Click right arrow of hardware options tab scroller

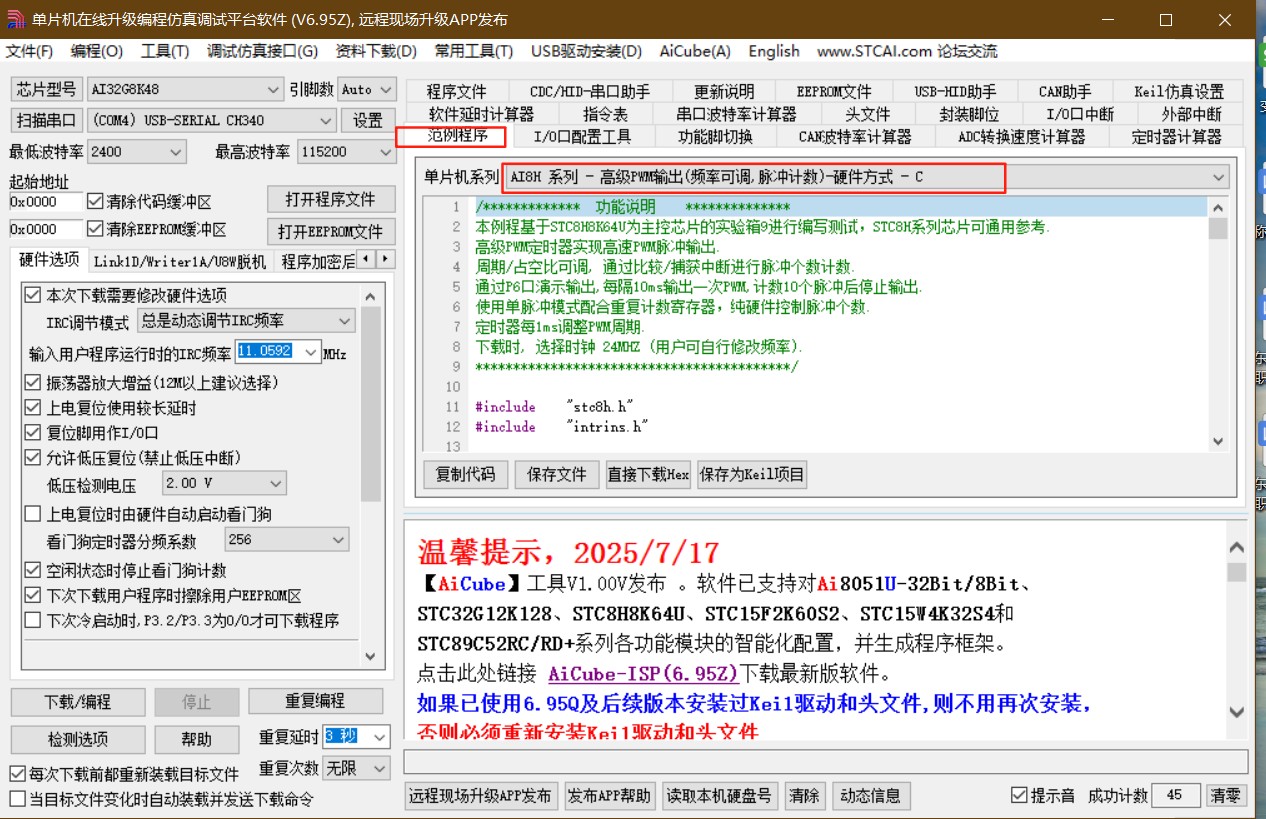click(385, 260)
